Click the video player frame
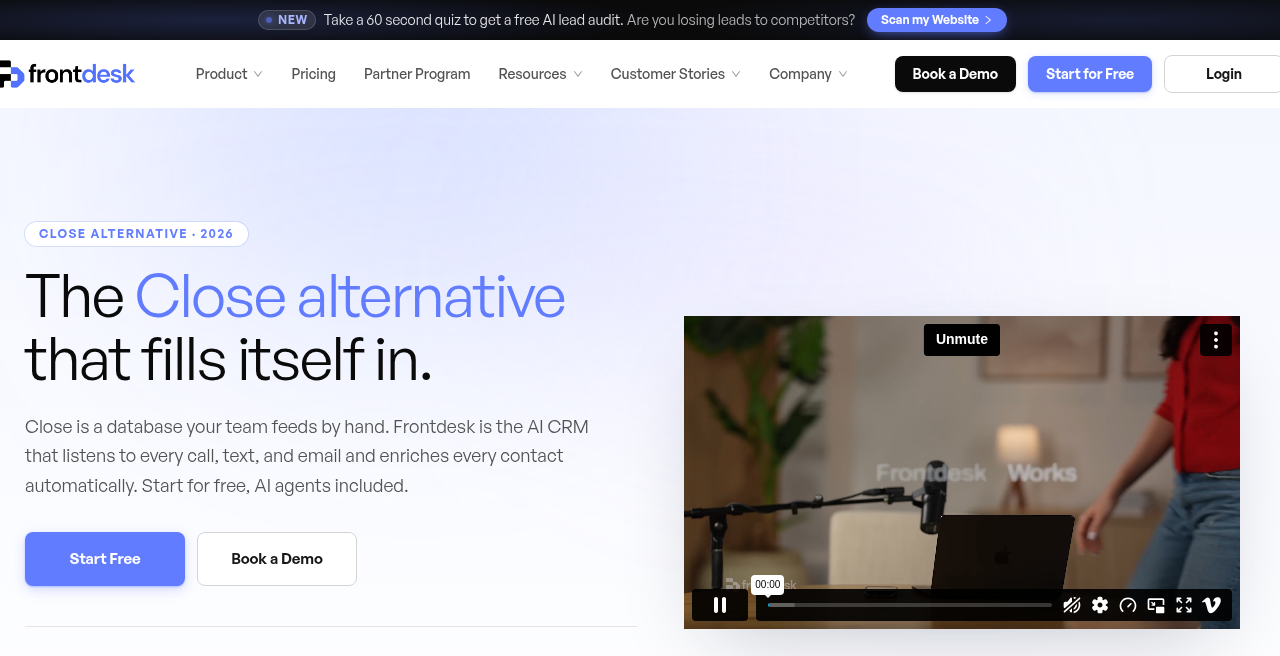 [x=962, y=472]
